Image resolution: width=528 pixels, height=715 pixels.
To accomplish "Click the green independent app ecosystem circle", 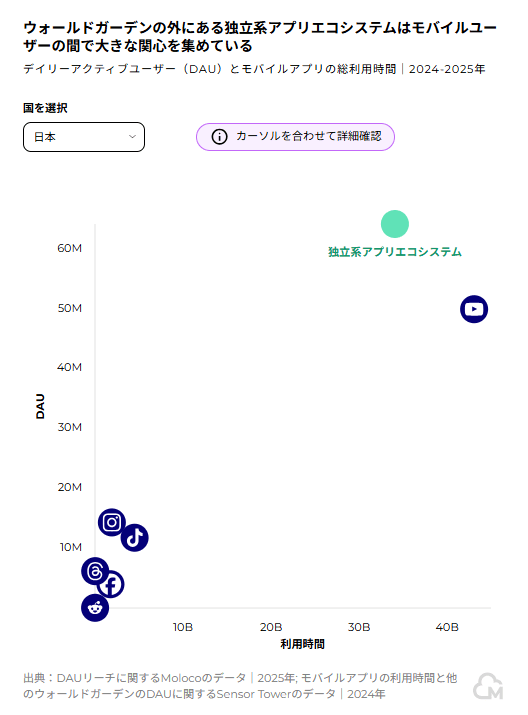I will coord(395,224).
